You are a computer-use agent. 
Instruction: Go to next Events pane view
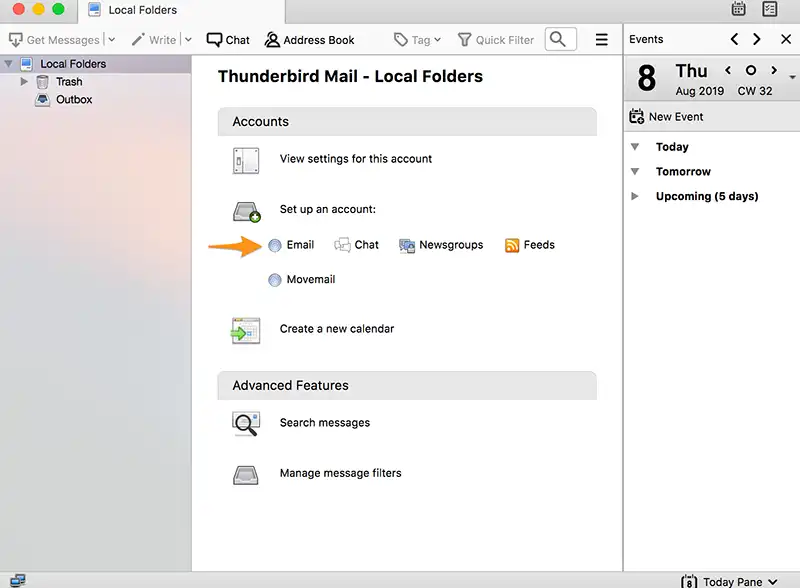pyautogui.click(x=757, y=39)
